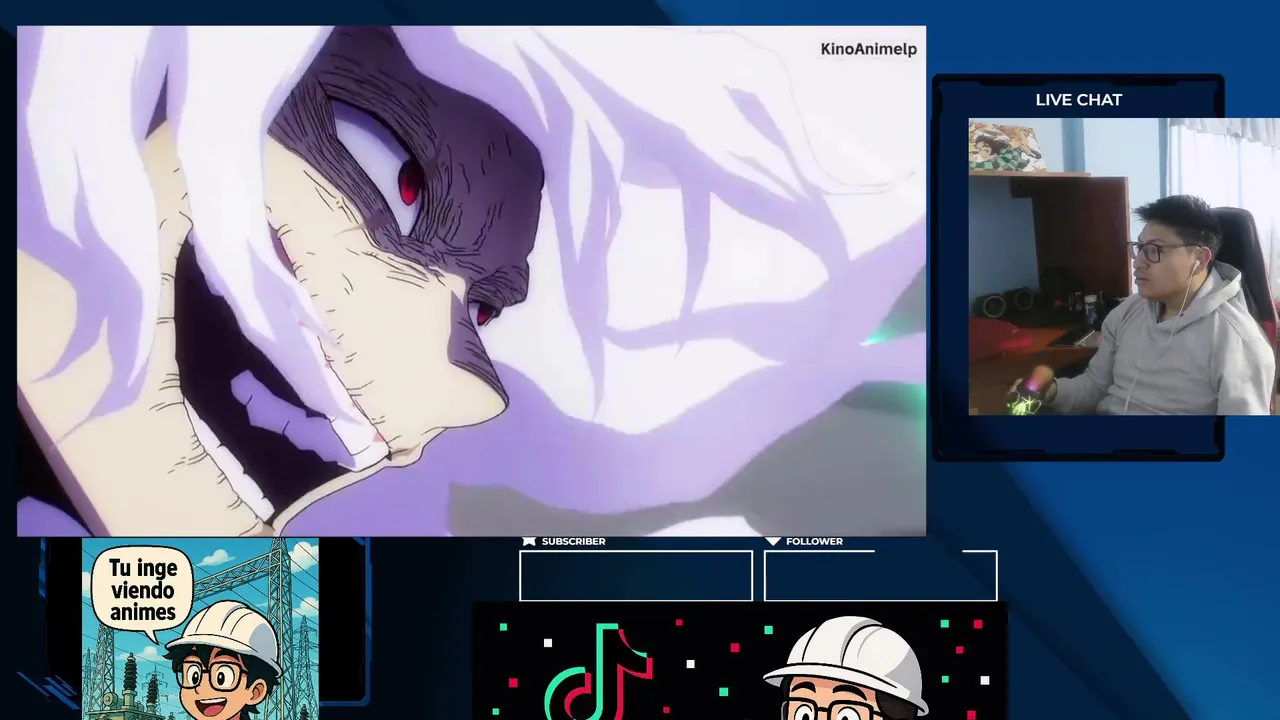1280x720 pixels.
Task: Click the anime video frame
Action: tap(471, 281)
